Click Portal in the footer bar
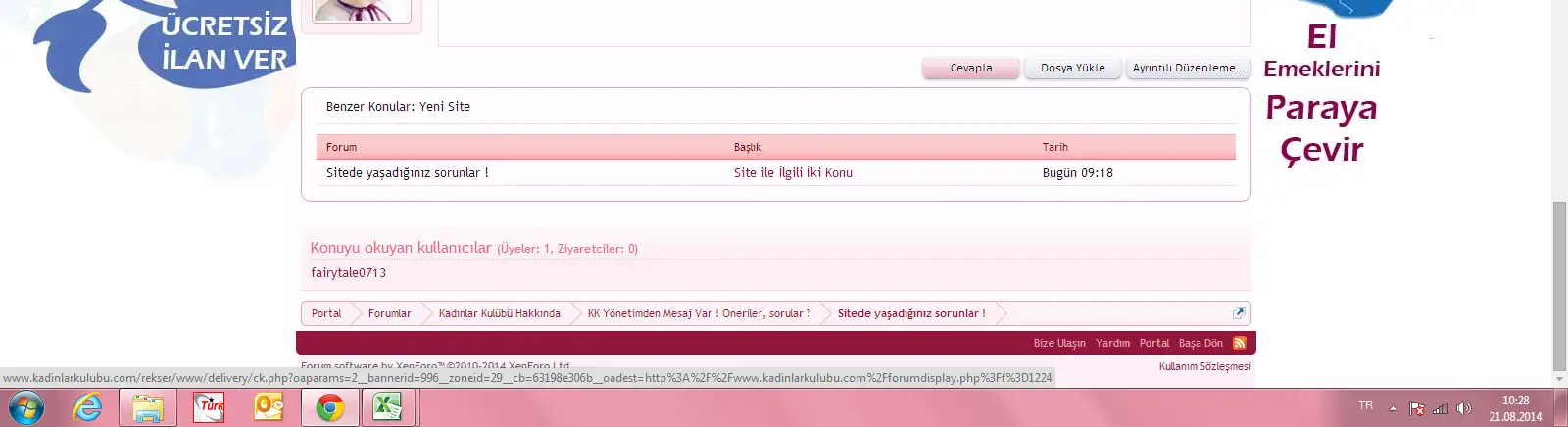 1154,343
